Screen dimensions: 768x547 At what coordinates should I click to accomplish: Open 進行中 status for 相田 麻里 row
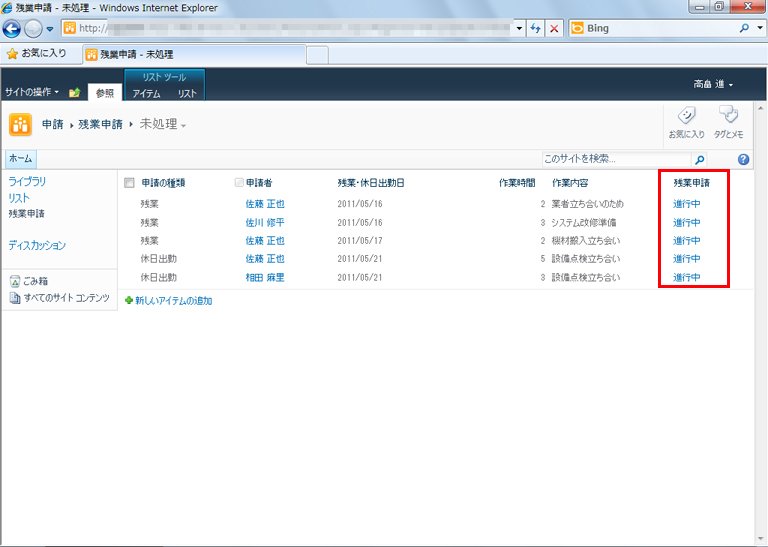[687, 277]
